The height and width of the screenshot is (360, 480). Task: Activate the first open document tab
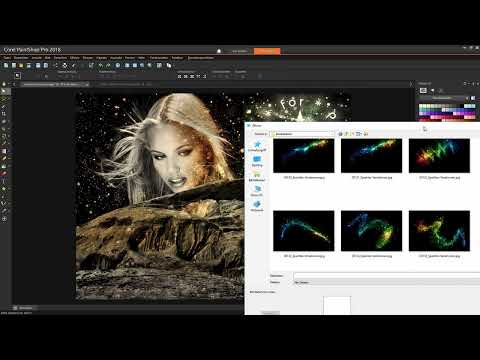[x=55, y=84]
